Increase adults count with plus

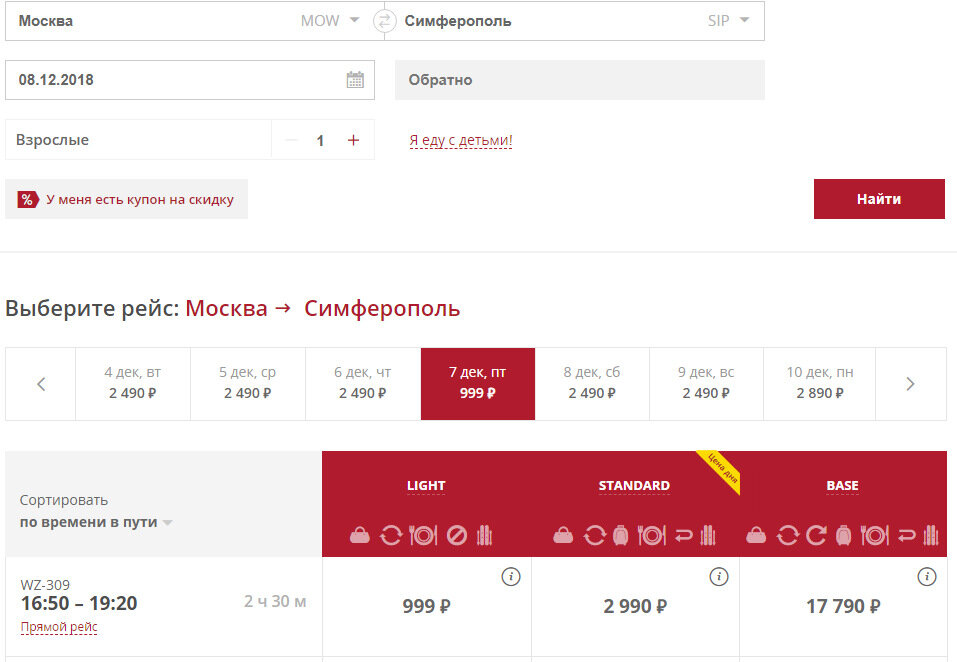[x=353, y=140]
